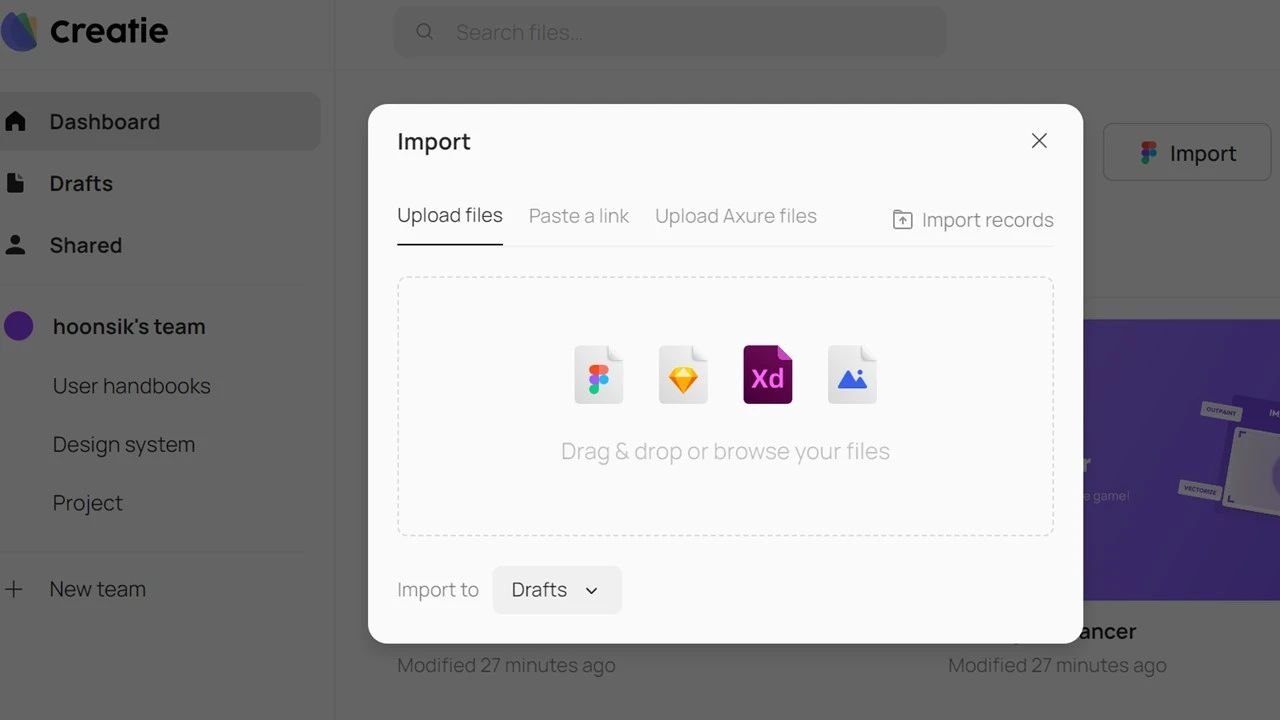This screenshot has width=1280, height=720.
Task: Click the Import button behind the dialog
Action: [x=1187, y=153]
